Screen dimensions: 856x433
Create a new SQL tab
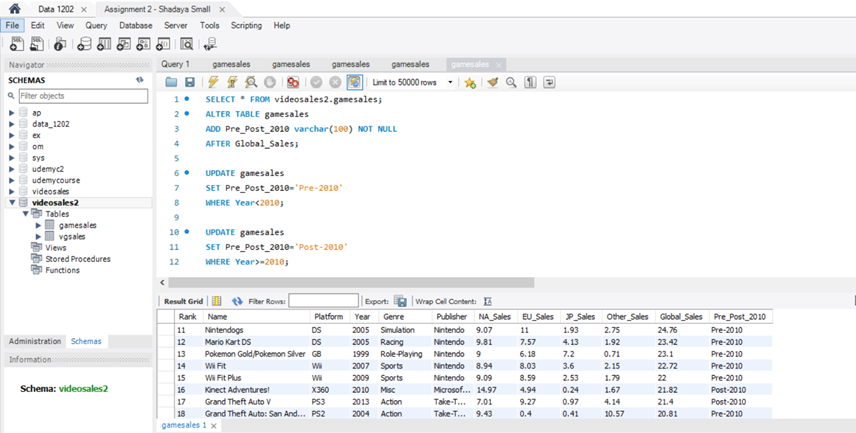coord(17,44)
